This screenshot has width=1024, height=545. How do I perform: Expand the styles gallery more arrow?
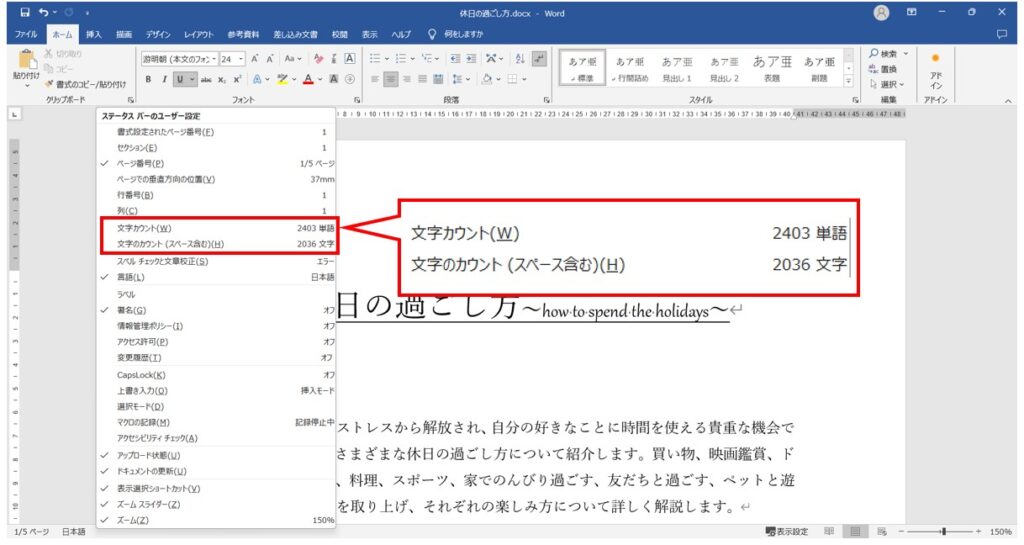pyautogui.click(x=849, y=81)
